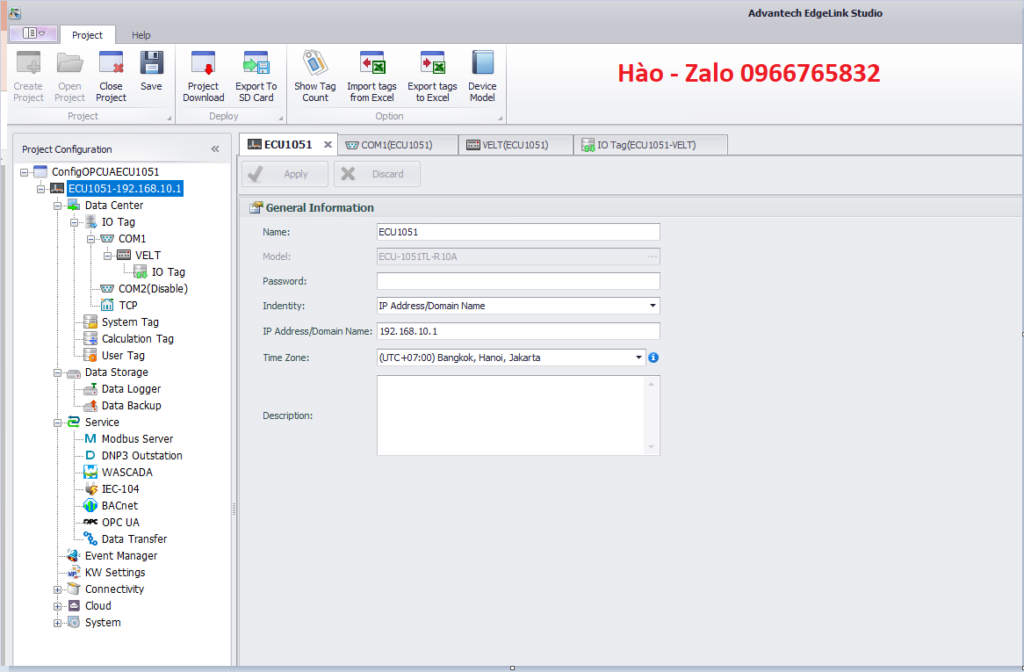The image size is (1024, 672).
Task: Click the Name input field
Action: click(518, 232)
